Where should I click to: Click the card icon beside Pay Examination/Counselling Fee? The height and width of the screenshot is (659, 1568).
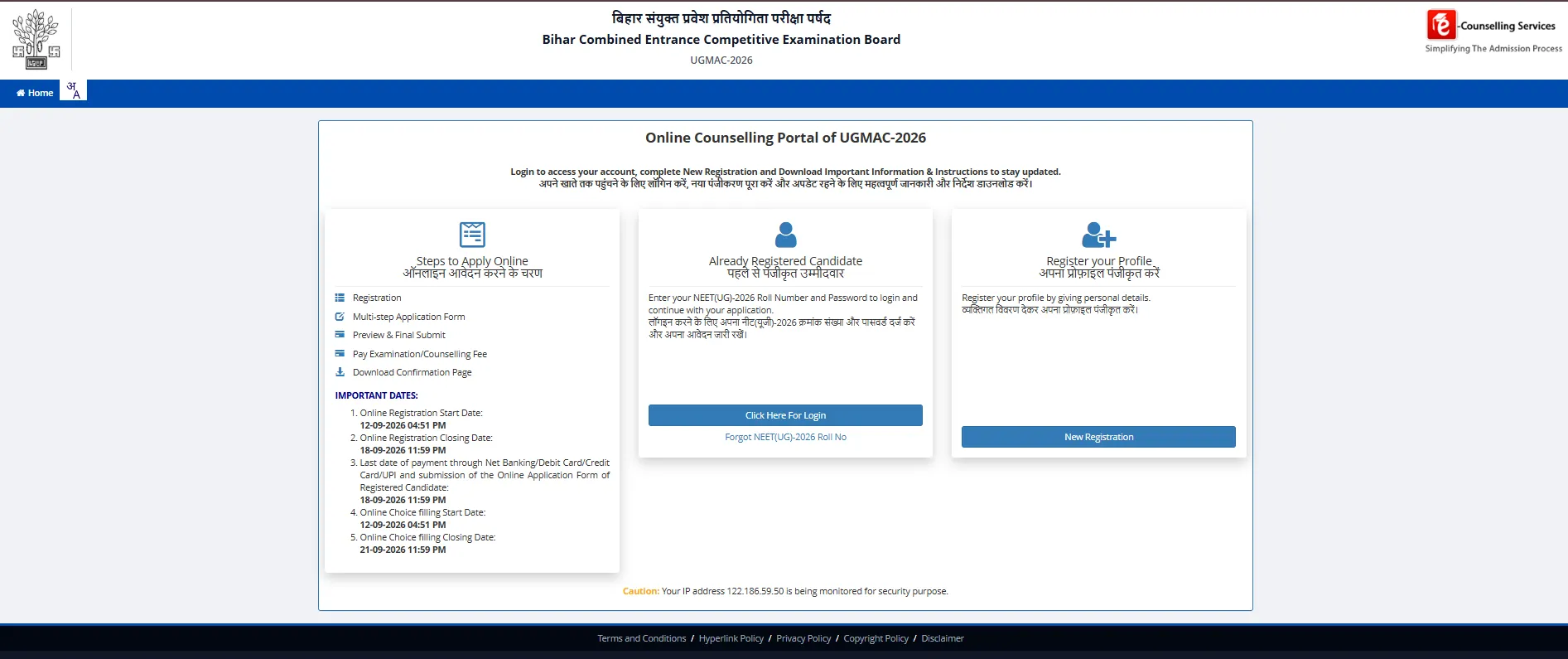(x=340, y=354)
